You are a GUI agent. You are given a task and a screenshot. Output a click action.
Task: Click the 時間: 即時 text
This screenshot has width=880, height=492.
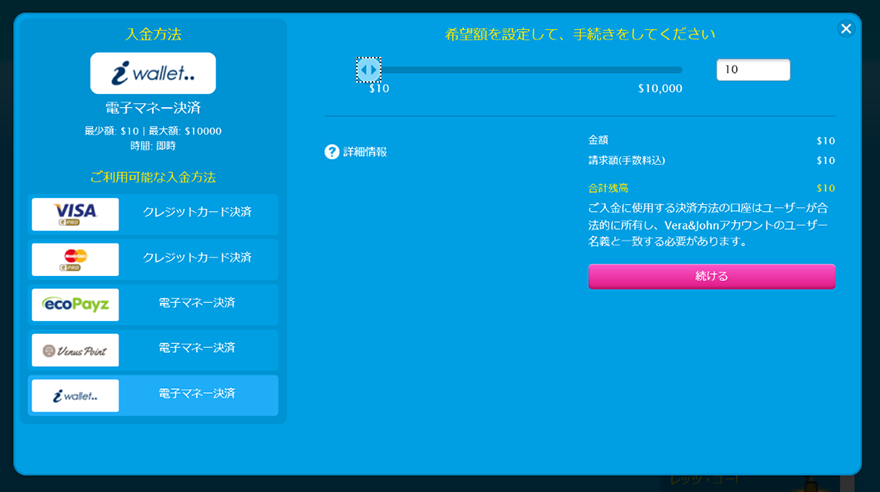153,146
